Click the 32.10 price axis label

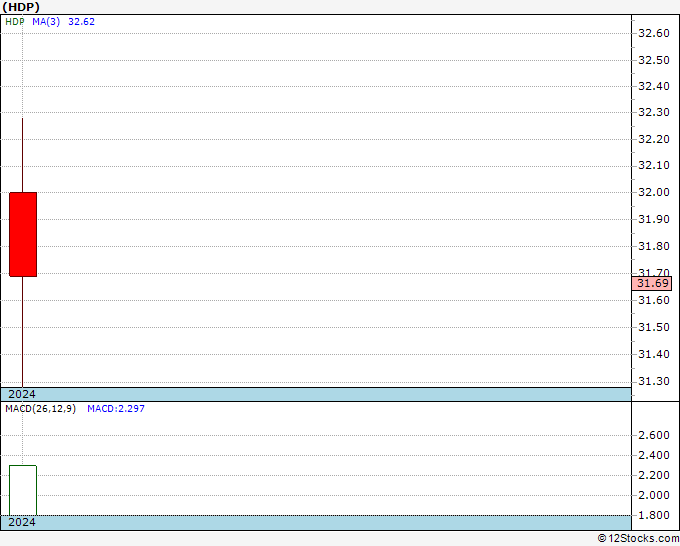tap(654, 166)
